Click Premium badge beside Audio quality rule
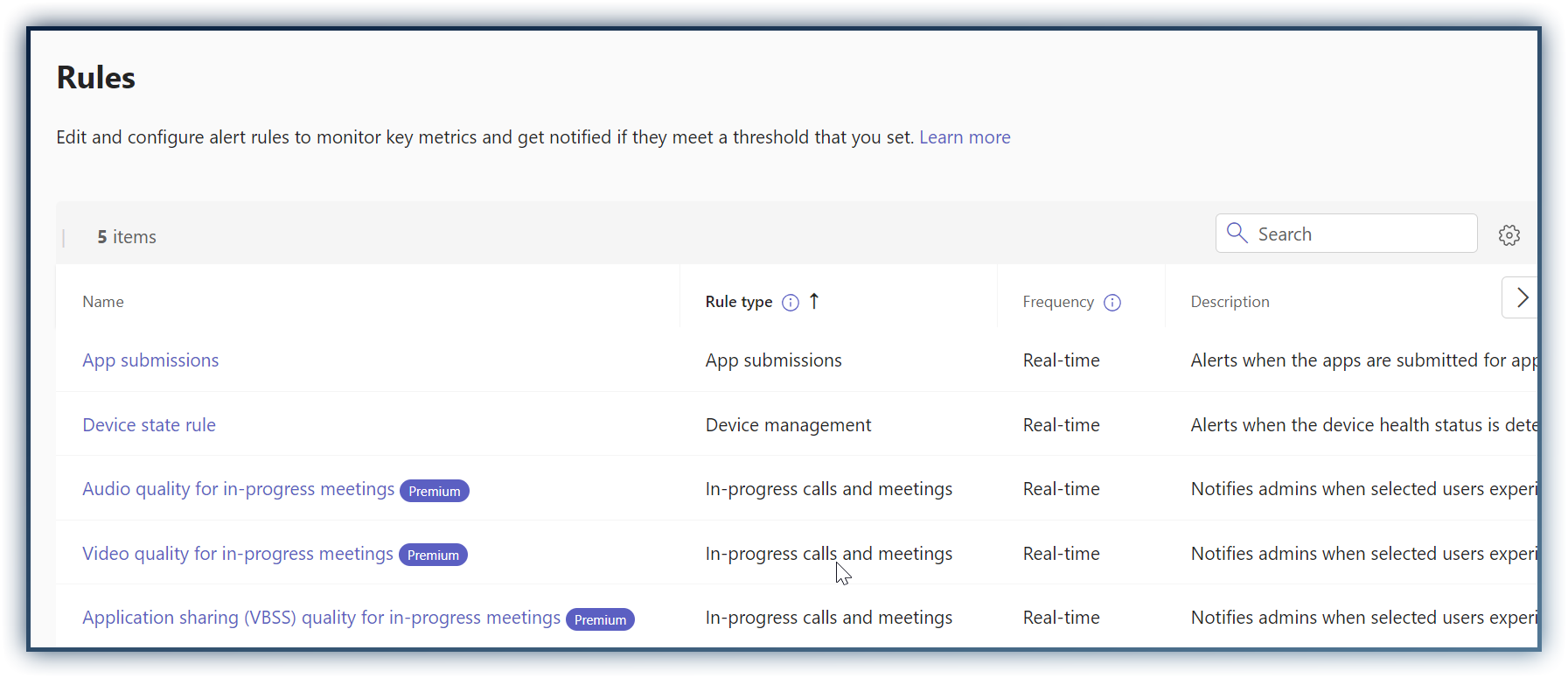 tap(434, 491)
